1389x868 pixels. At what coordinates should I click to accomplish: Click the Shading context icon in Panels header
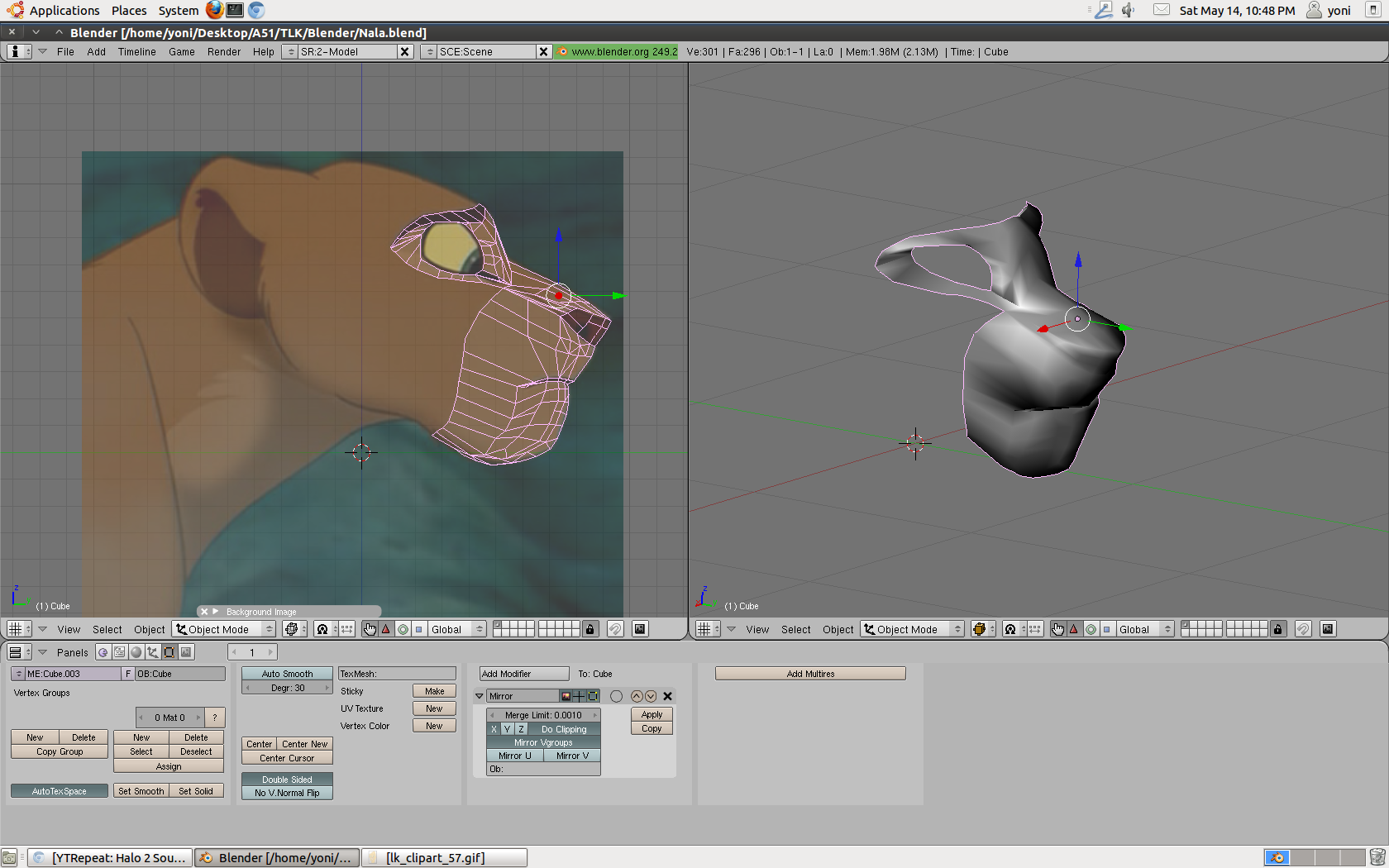tap(136, 652)
